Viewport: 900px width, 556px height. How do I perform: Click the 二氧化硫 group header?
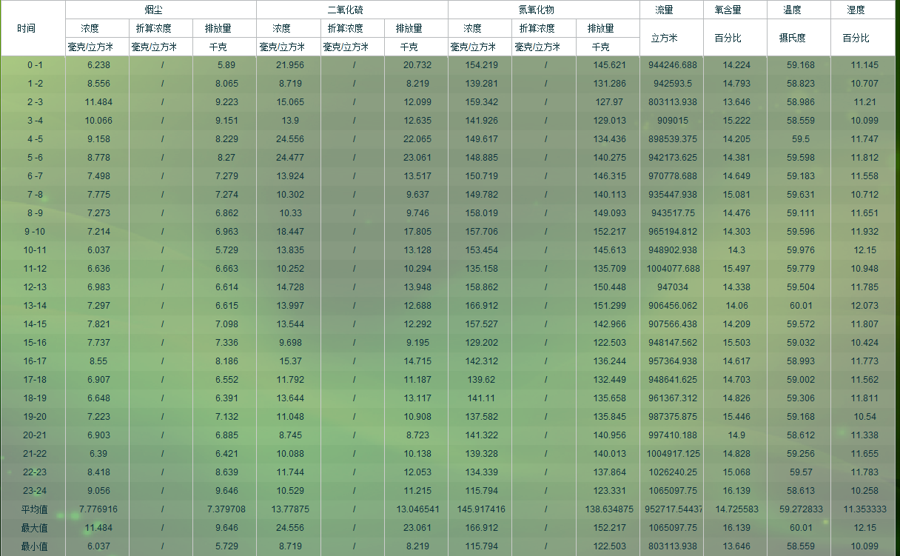pos(352,9)
